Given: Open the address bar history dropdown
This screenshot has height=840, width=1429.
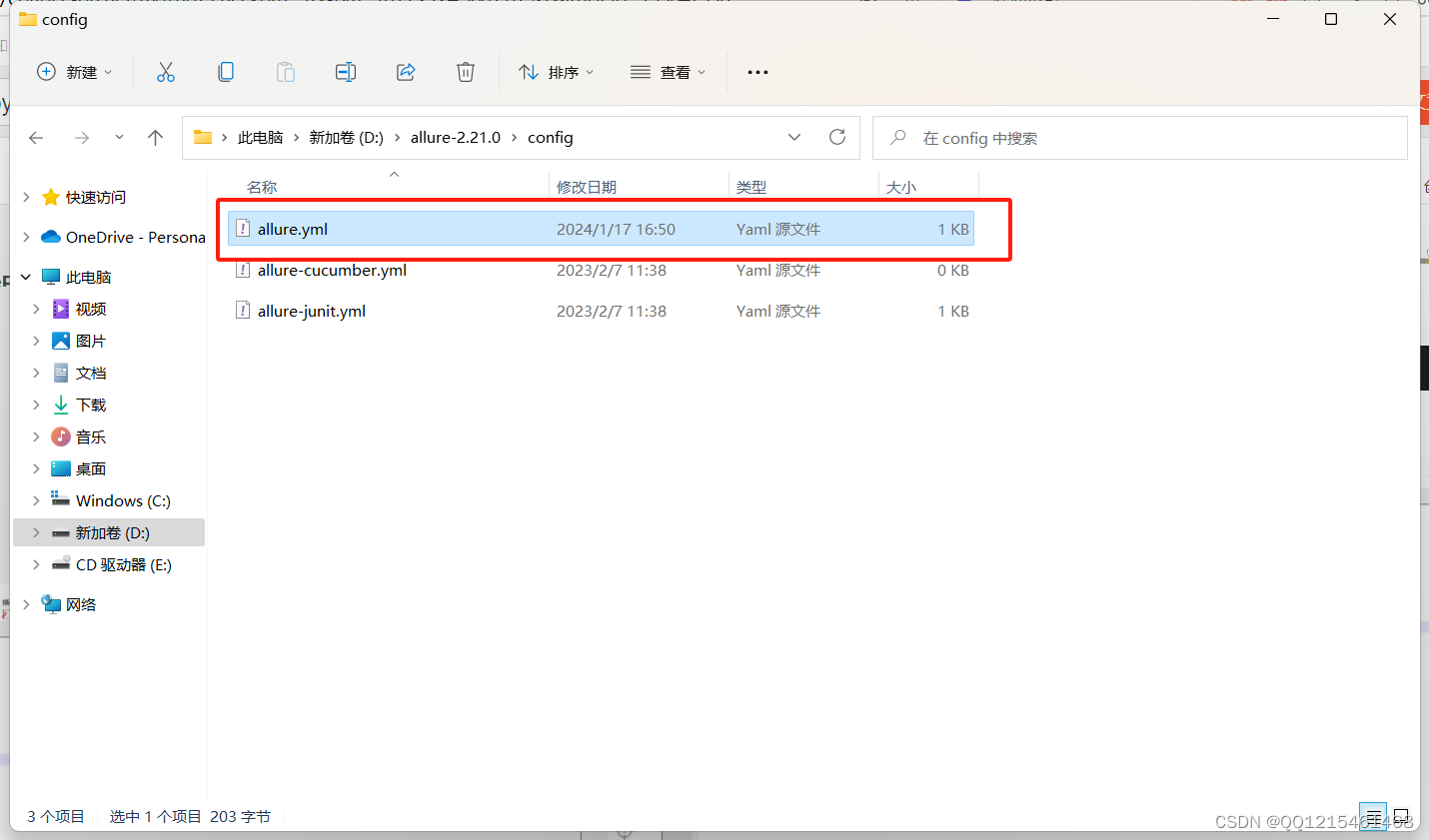Looking at the screenshot, I should [794, 137].
